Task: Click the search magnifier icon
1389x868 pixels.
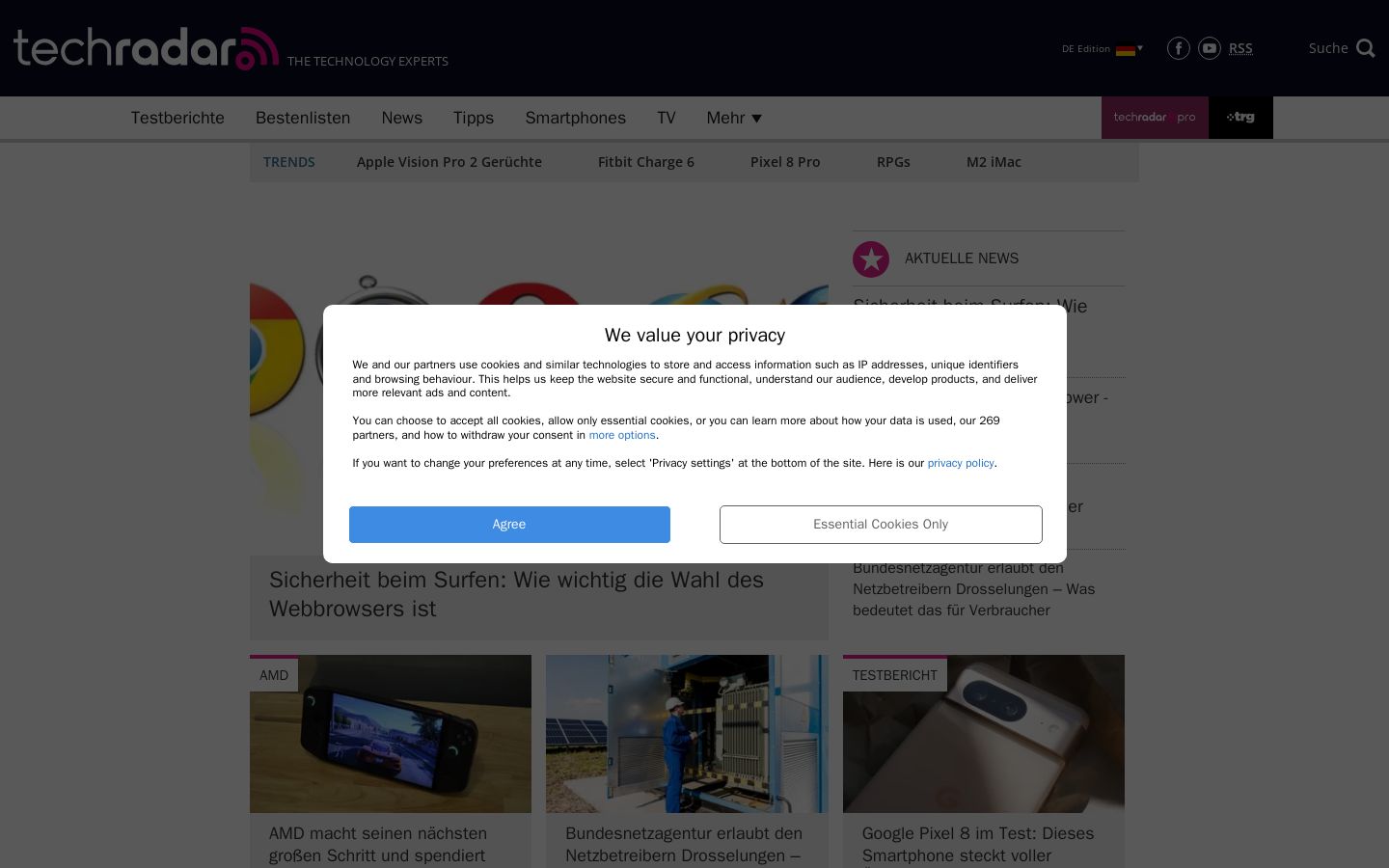Action: [x=1366, y=48]
